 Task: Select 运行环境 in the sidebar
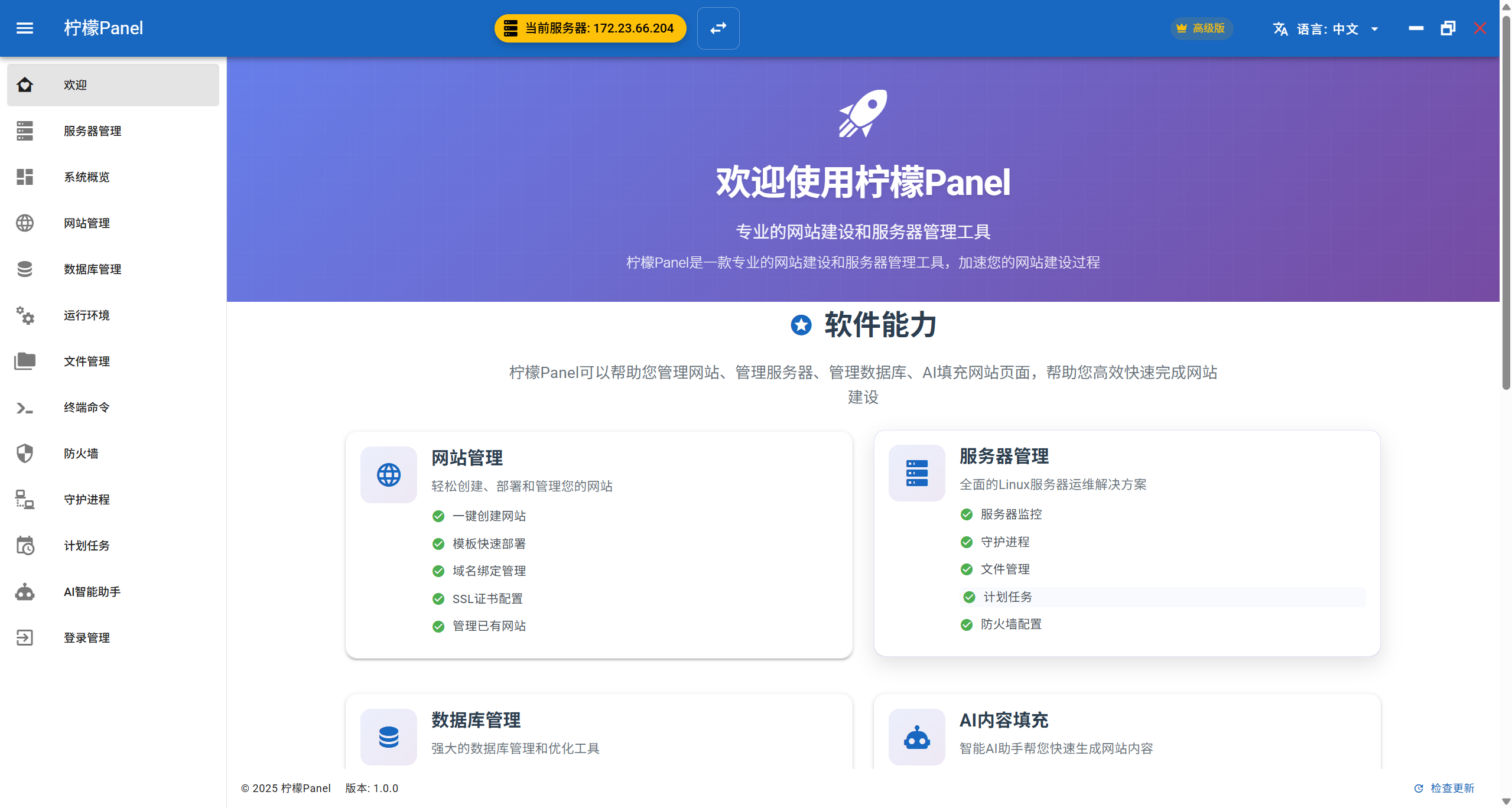pyautogui.click(x=86, y=315)
